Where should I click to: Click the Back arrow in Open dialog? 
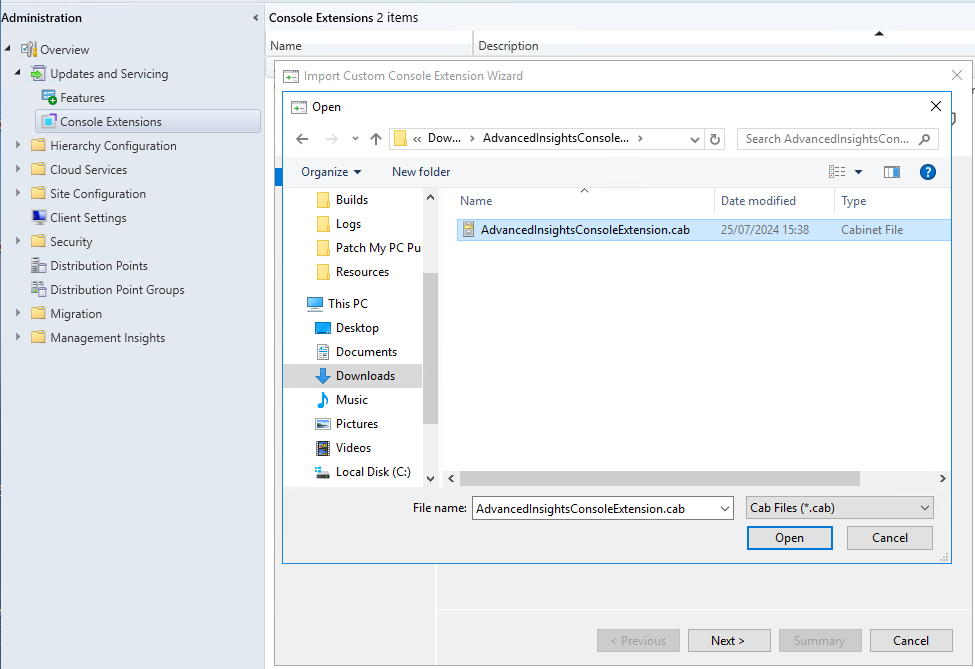tap(302, 139)
